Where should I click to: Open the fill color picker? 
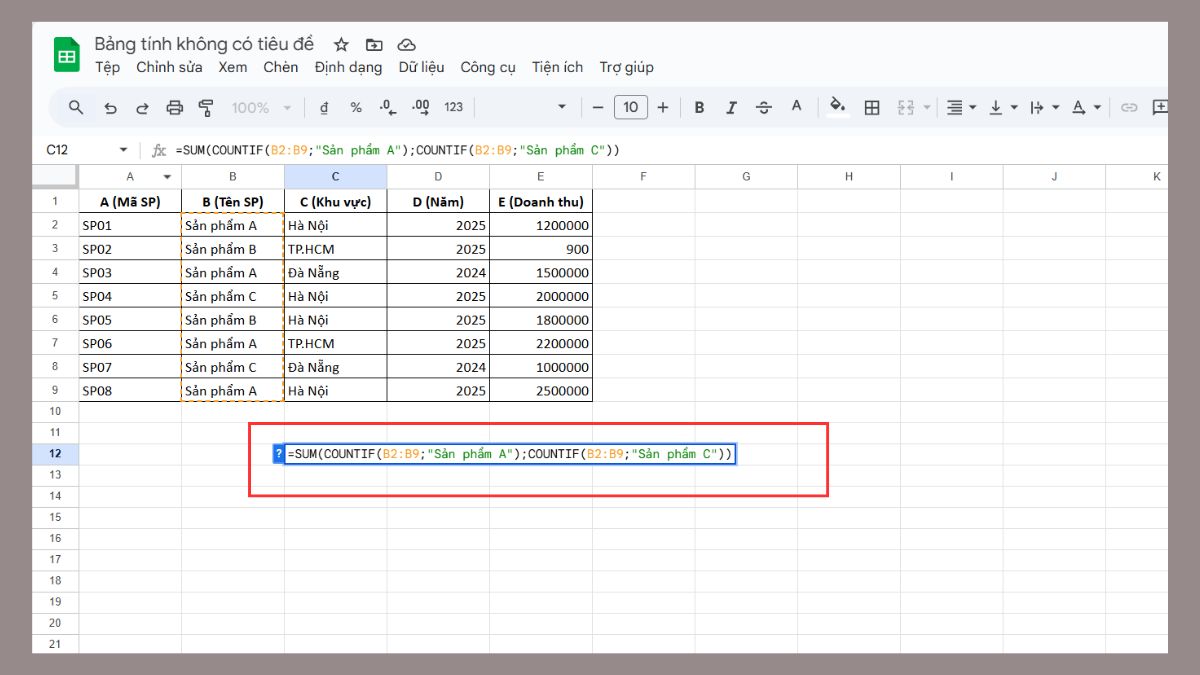[x=838, y=107]
